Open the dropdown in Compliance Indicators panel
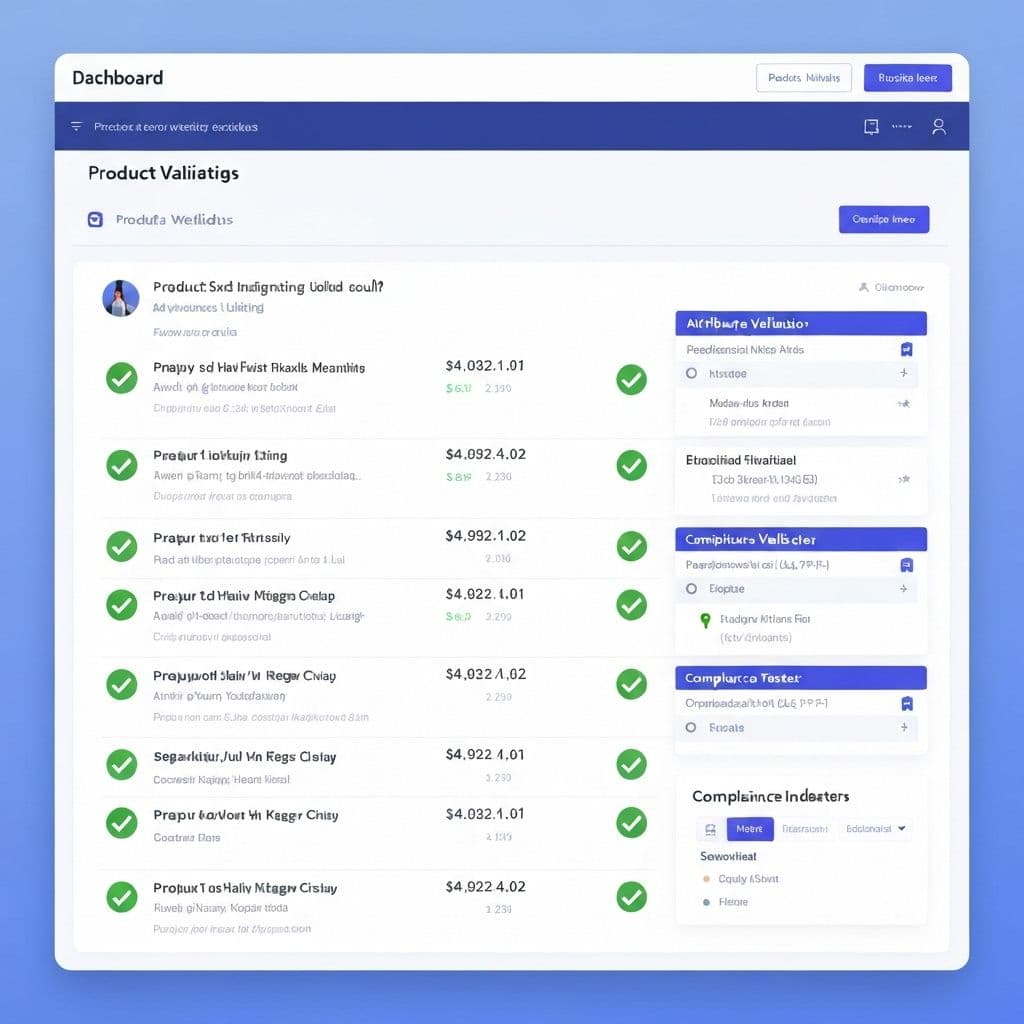The height and width of the screenshot is (1024, 1024). click(874, 829)
